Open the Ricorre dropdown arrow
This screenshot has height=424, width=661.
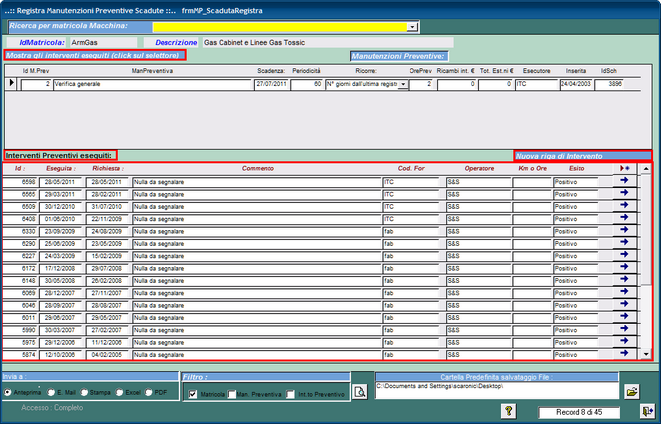[403, 84]
